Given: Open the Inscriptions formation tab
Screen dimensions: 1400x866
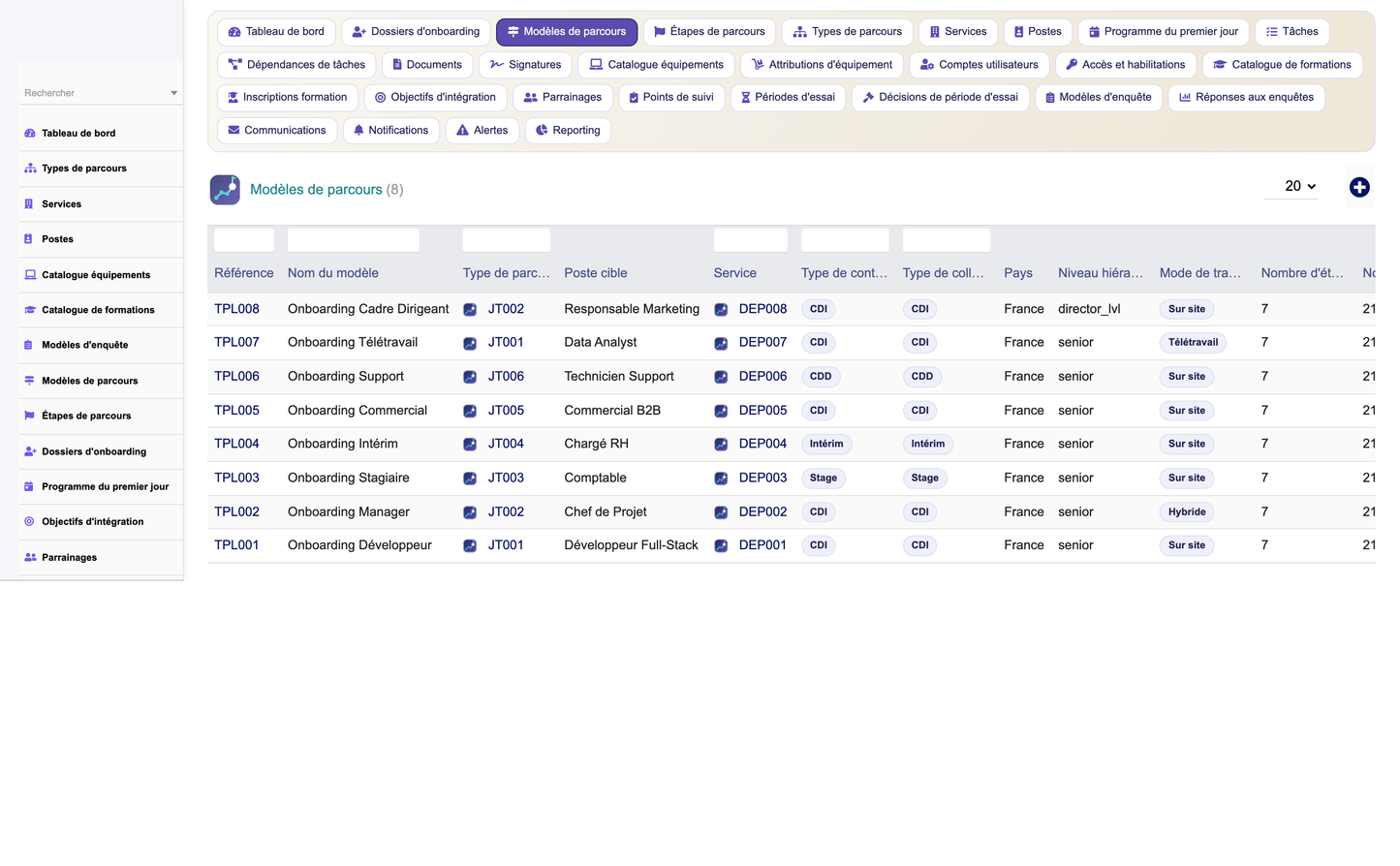Looking at the screenshot, I should 288,97.
